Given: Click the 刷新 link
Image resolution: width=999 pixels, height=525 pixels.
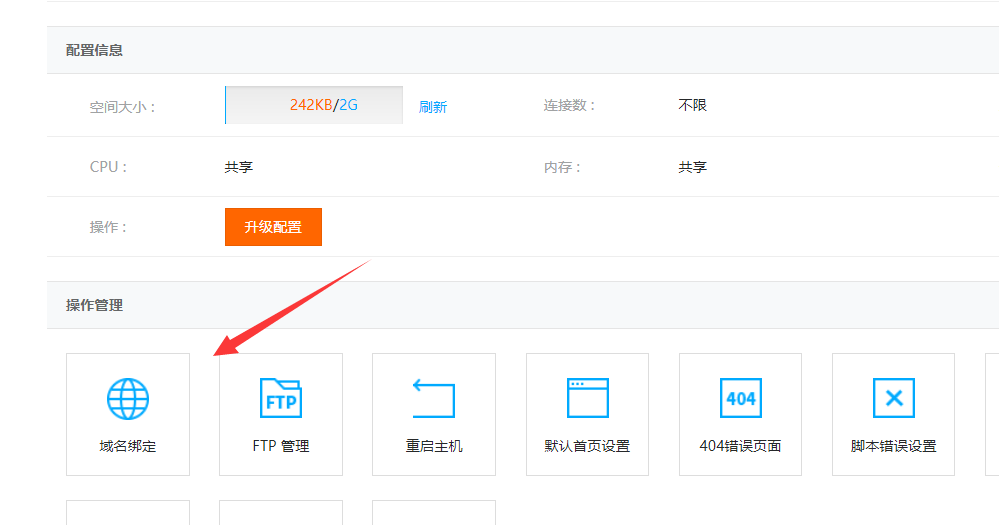Looking at the screenshot, I should point(433,107).
